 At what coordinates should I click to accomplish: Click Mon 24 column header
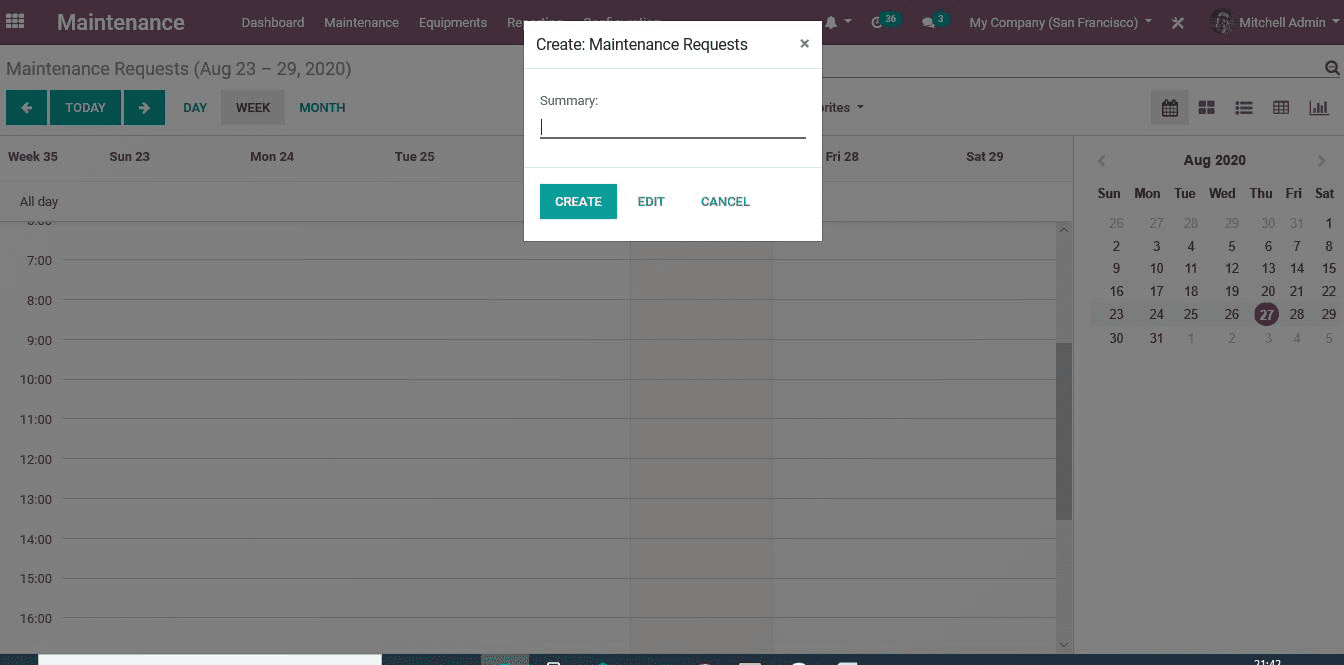[x=272, y=156]
